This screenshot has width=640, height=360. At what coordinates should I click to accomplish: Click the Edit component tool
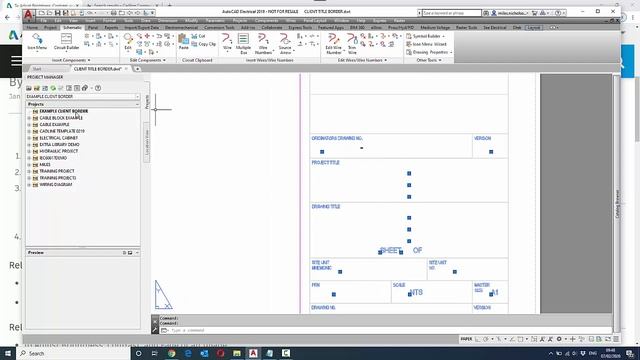tap(128, 42)
